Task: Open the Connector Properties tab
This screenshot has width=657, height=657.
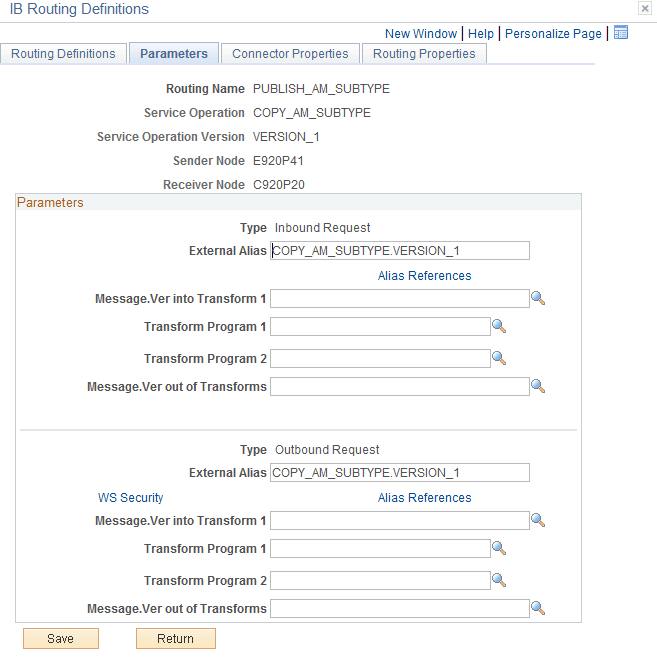Action: coord(290,54)
